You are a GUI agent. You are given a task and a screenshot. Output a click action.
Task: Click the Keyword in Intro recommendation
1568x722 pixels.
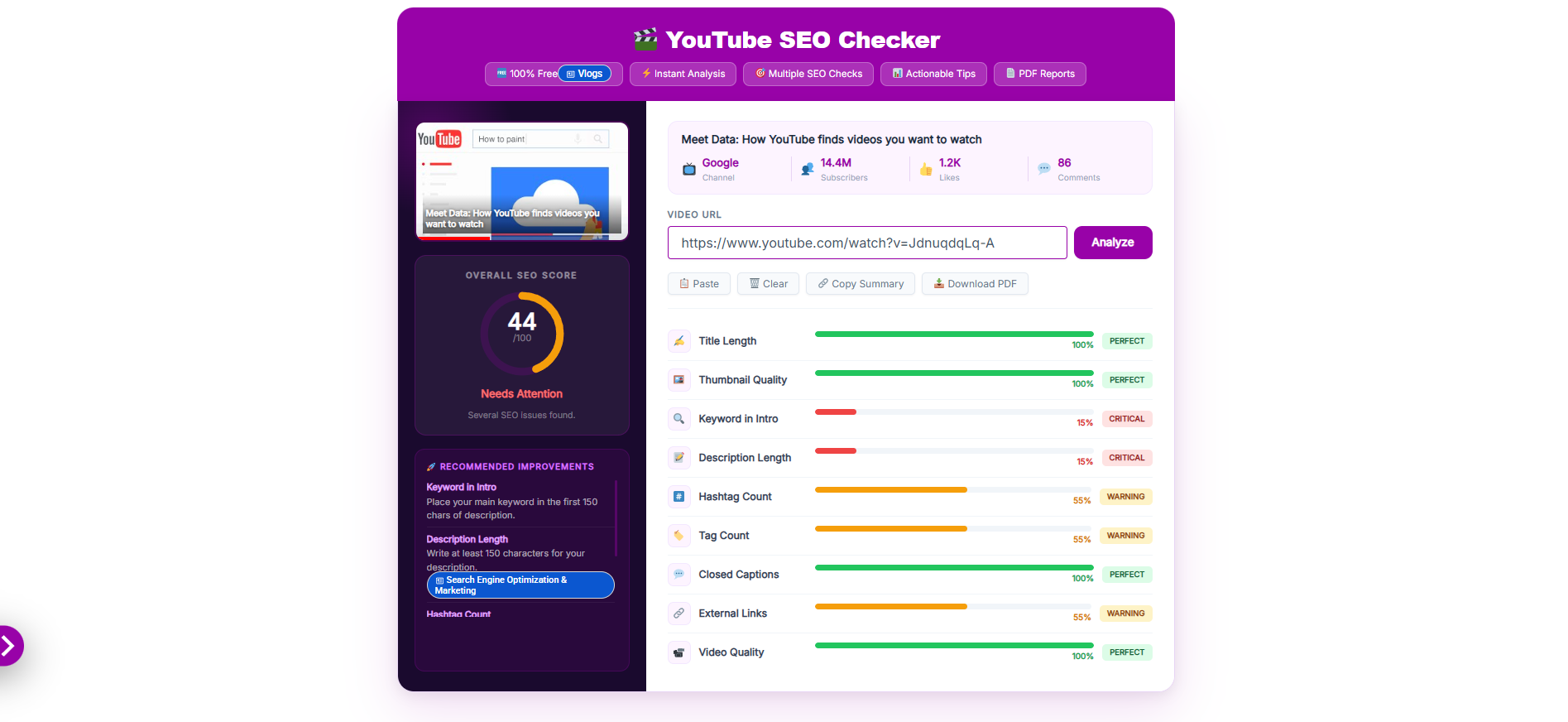[519, 500]
